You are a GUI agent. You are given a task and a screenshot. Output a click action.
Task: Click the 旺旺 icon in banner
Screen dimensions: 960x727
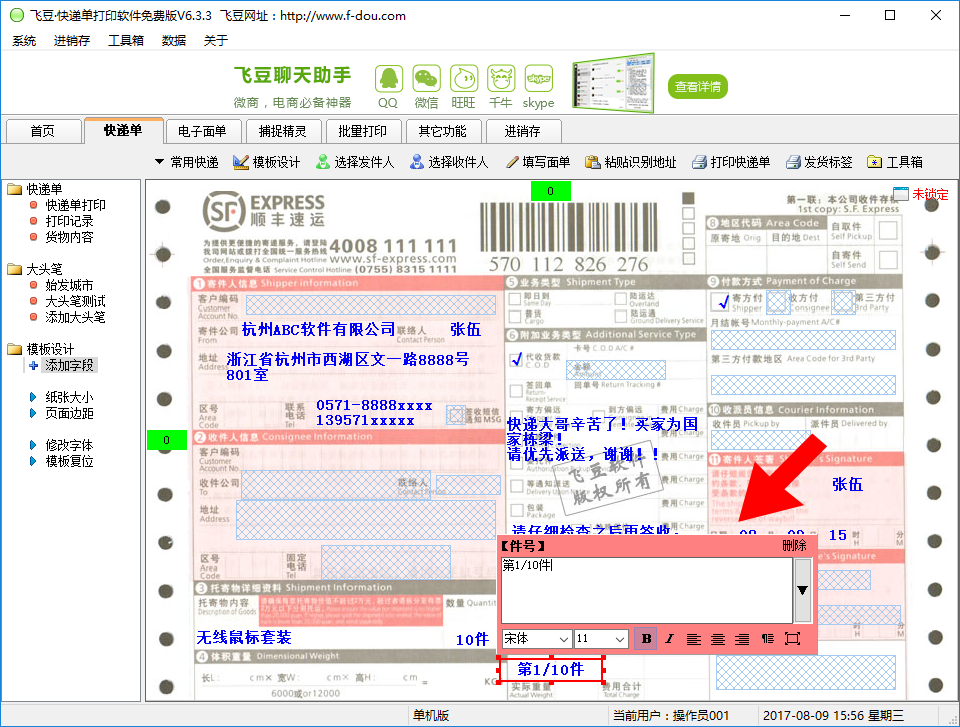463,80
